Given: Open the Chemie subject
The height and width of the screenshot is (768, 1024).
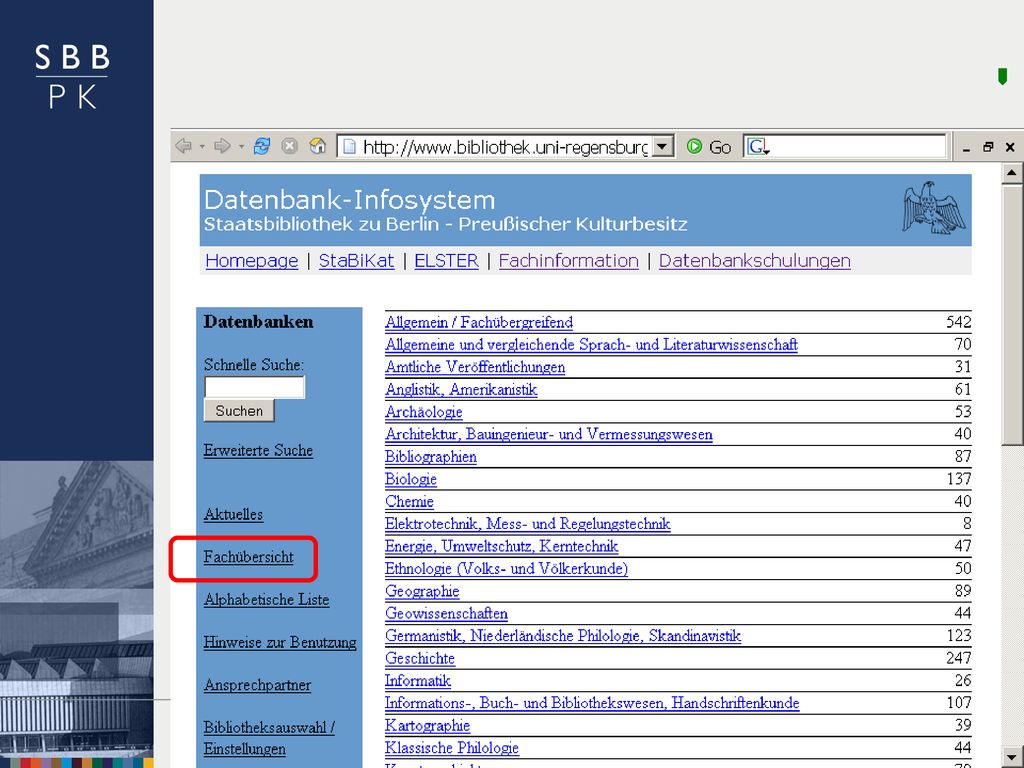Looking at the screenshot, I should 409,502.
